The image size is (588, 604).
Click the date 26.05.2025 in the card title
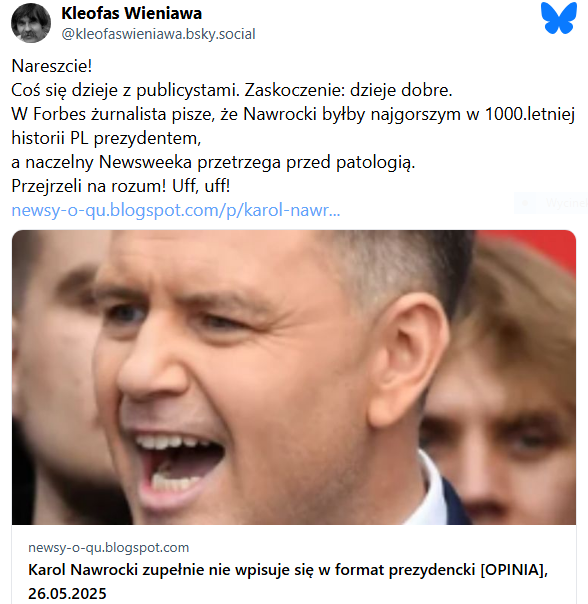67,594
